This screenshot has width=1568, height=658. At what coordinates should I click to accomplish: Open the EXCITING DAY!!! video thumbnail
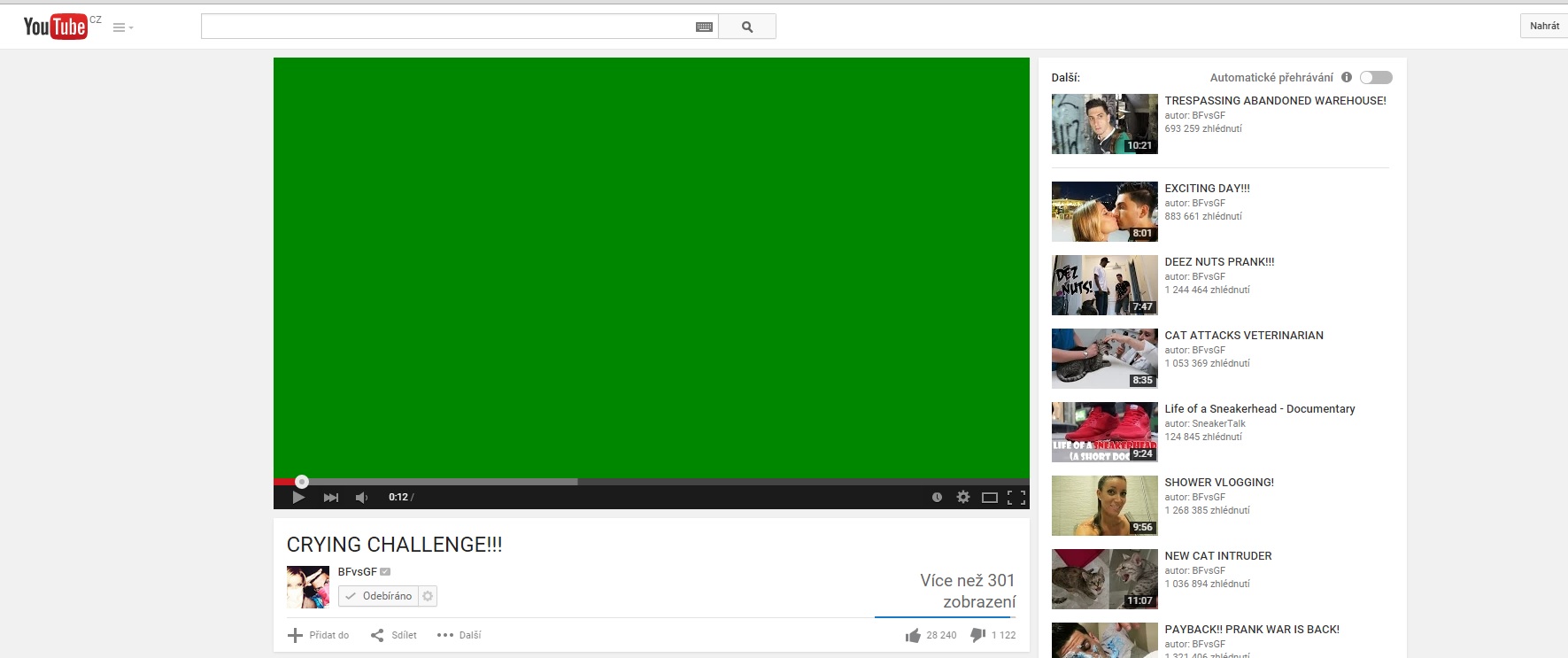1105,212
